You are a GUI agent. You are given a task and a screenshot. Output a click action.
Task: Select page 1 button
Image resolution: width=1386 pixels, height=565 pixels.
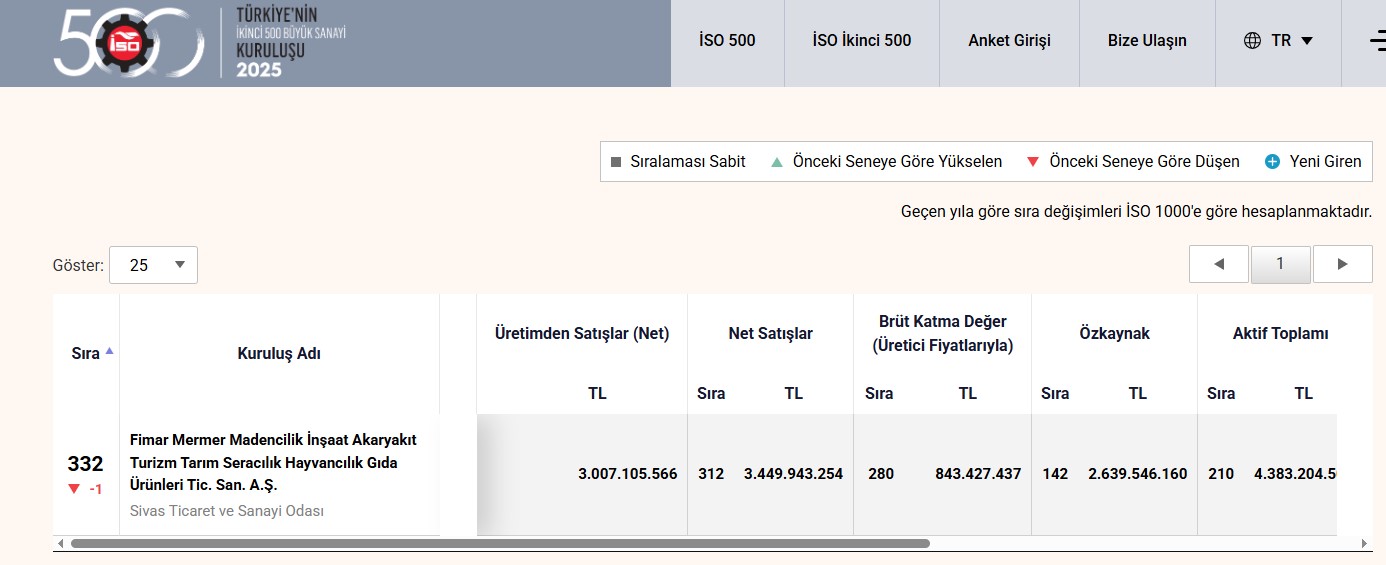[x=1280, y=264]
